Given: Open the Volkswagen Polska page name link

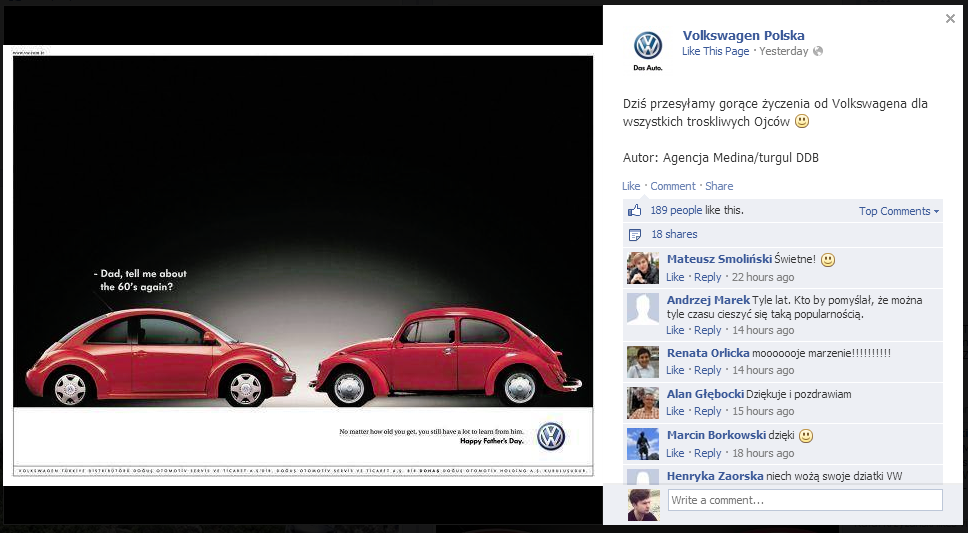Looking at the screenshot, I should 743,36.
